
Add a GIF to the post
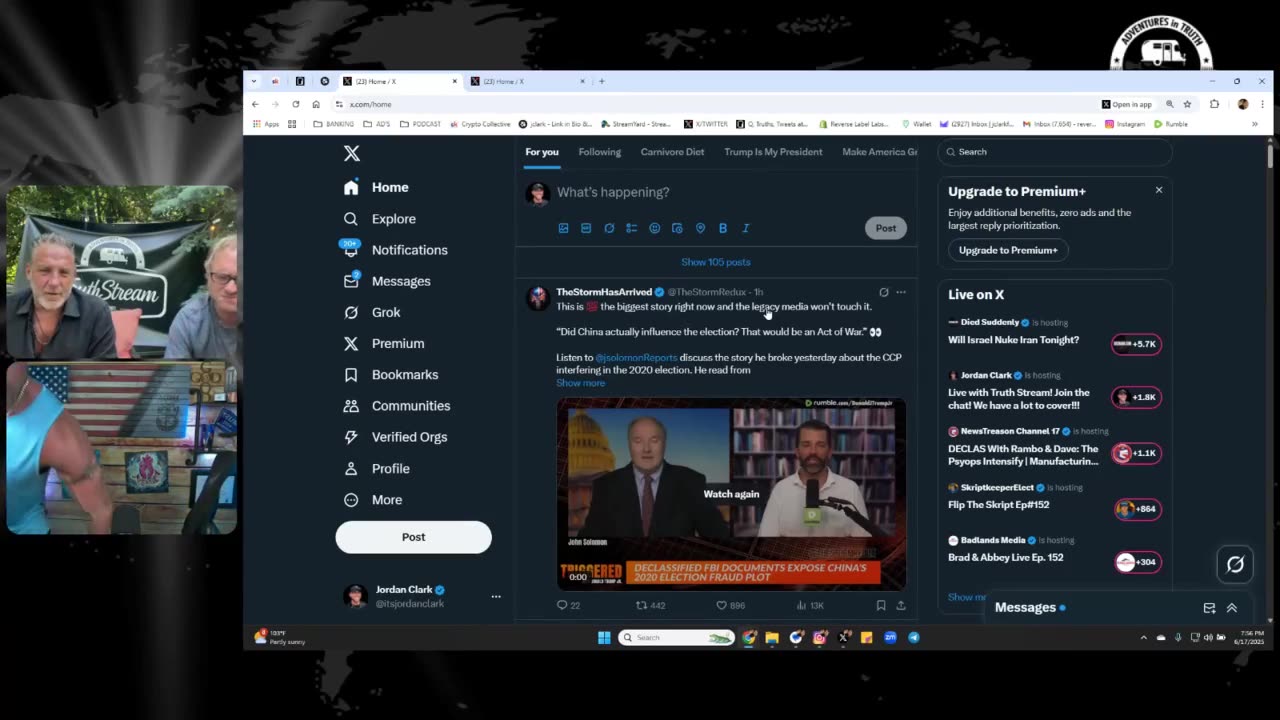(x=586, y=228)
